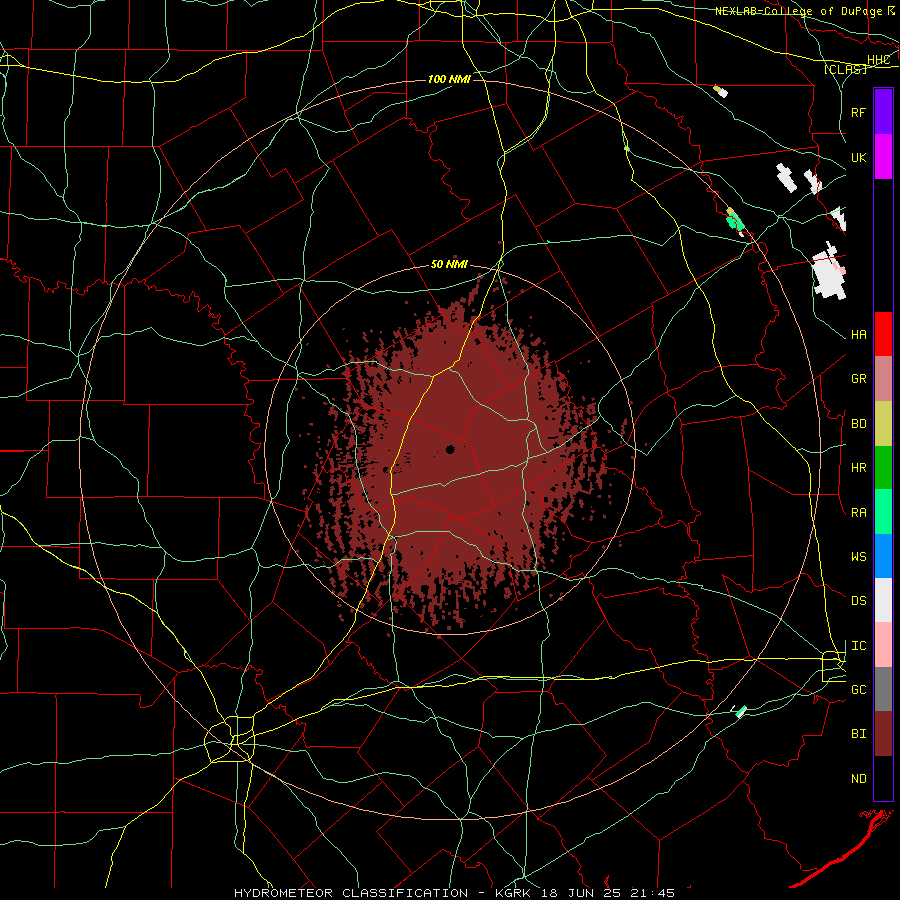
Task: Click the DS white legend swatch
Action: tap(883, 601)
